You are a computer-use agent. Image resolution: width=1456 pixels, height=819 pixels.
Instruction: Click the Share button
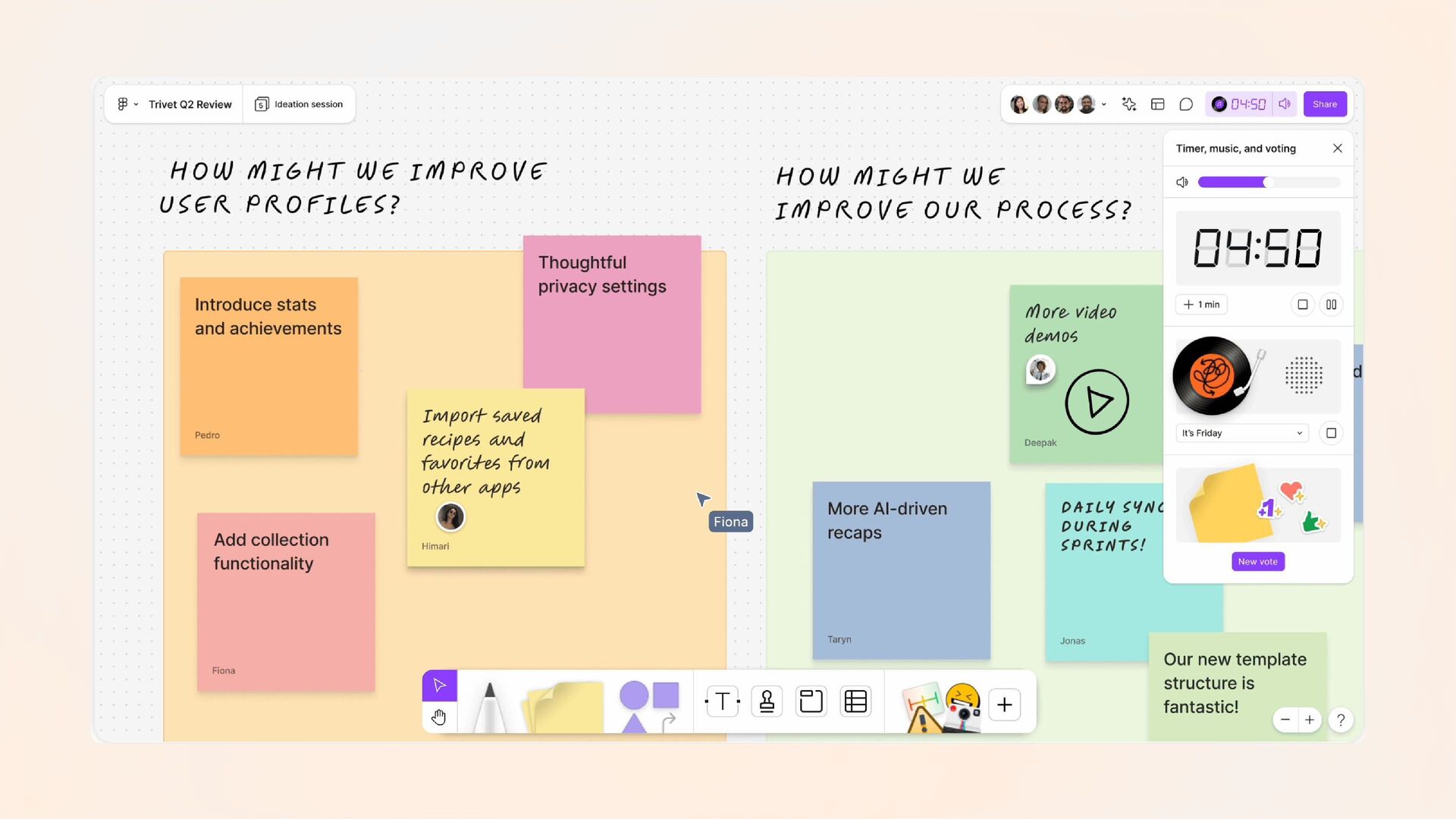[x=1325, y=105]
